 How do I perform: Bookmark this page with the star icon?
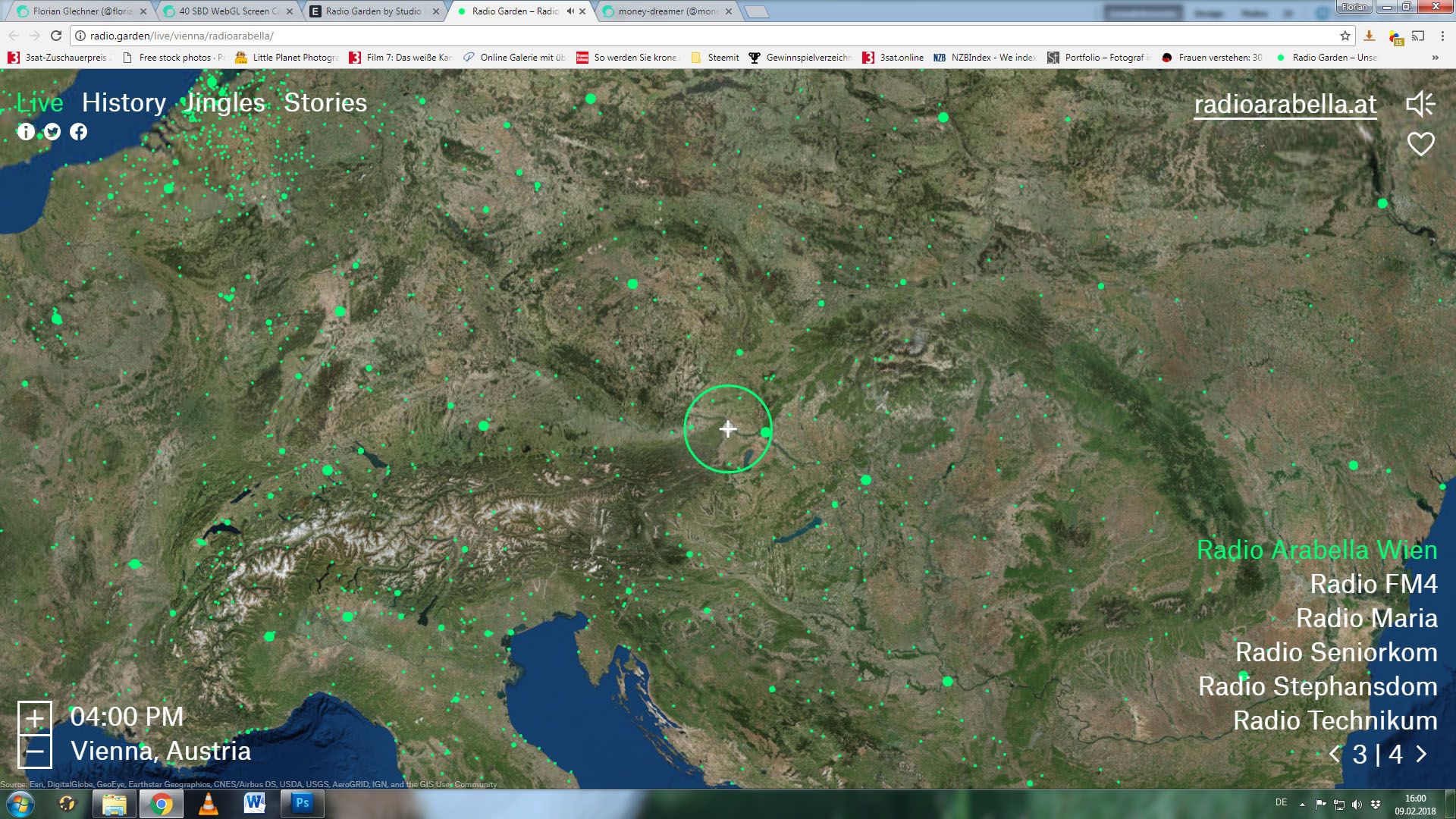tap(1345, 36)
